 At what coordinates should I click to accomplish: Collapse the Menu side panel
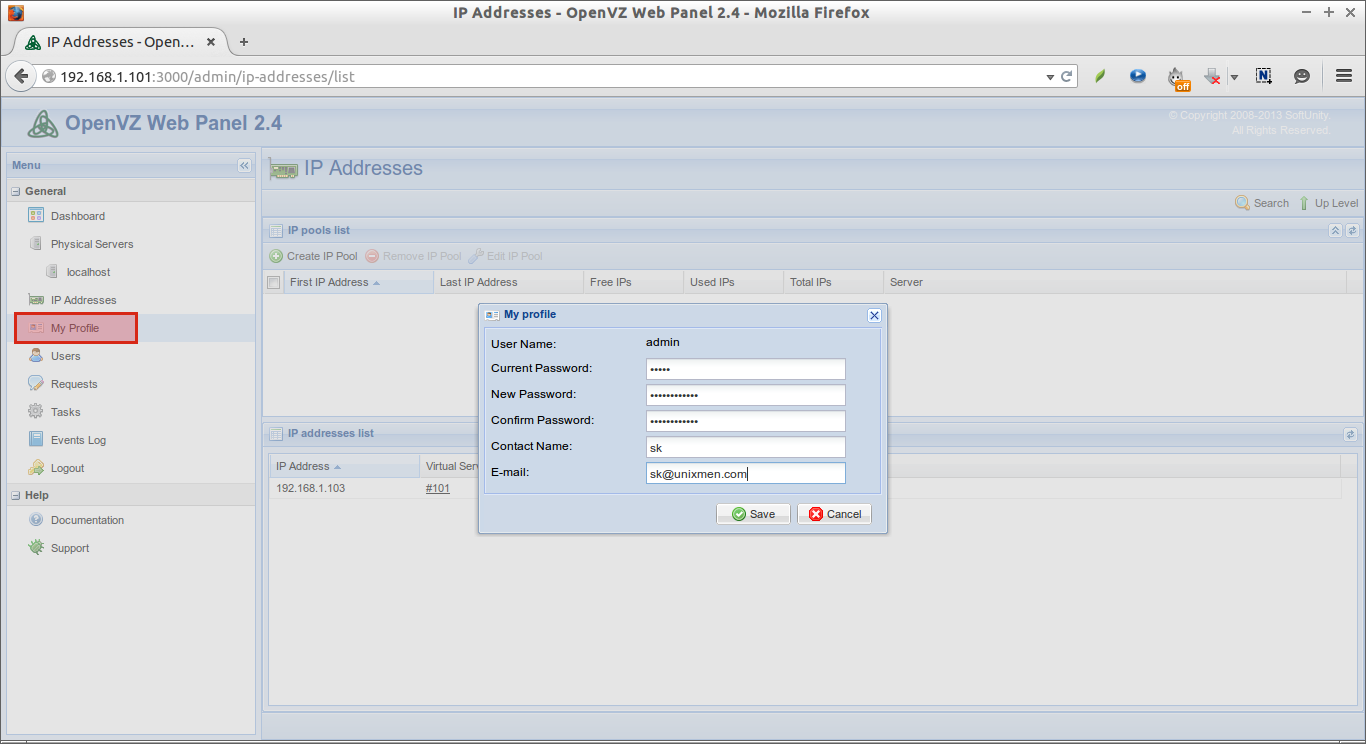click(x=244, y=165)
